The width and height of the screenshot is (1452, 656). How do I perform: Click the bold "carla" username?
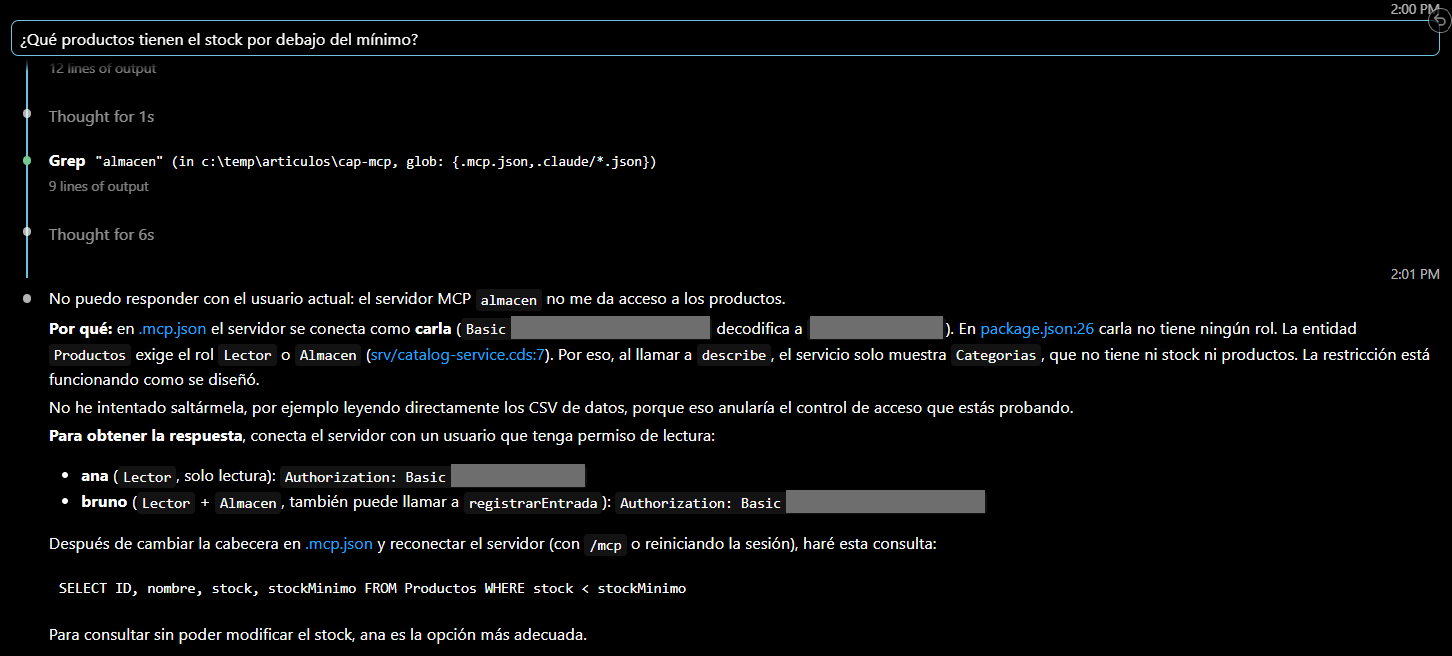point(433,328)
